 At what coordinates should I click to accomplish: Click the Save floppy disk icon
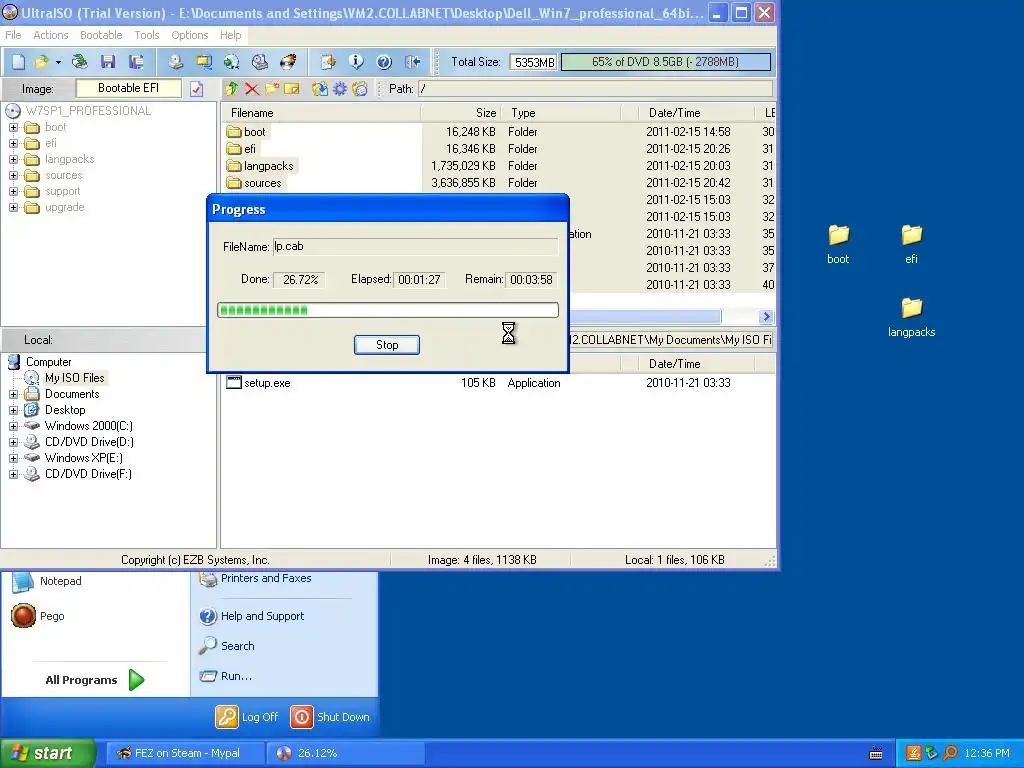point(108,62)
